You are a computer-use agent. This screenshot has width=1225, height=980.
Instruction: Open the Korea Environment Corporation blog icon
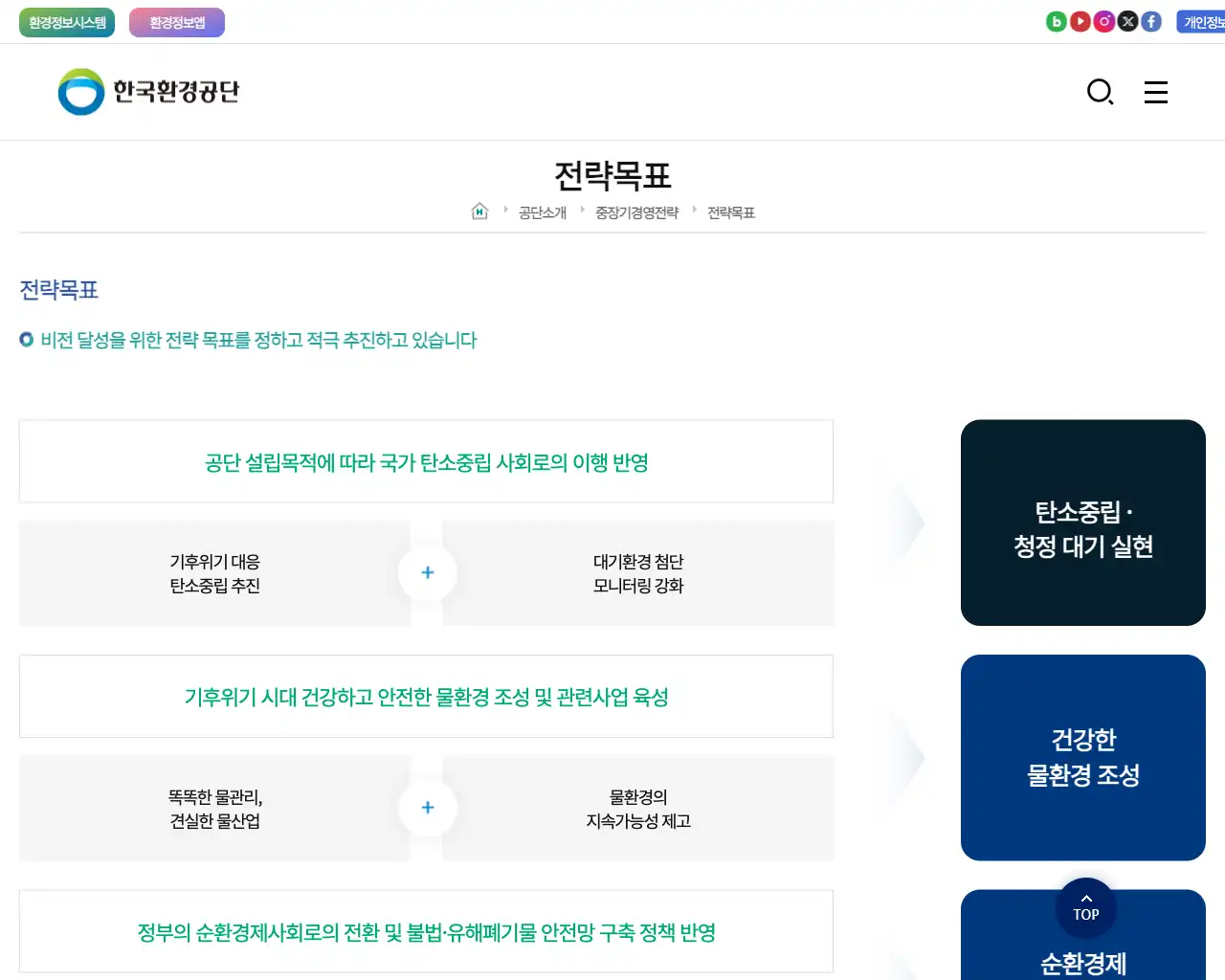[1057, 20]
